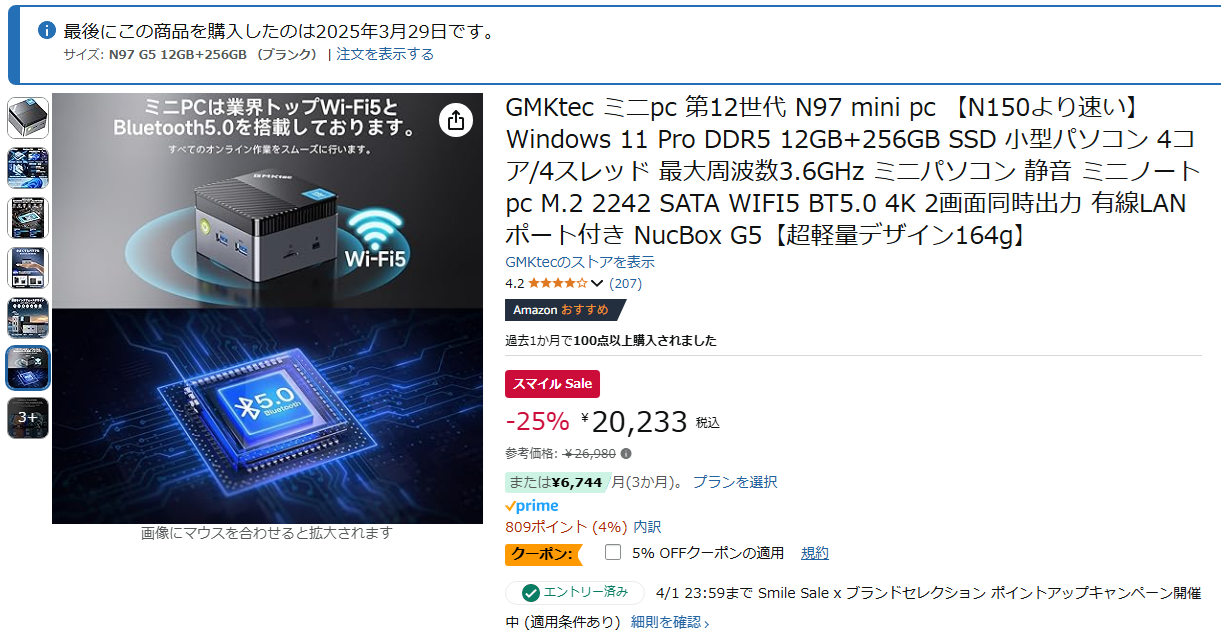
Task: Open the coupon 規約 terms link
Action: [815, 553]
